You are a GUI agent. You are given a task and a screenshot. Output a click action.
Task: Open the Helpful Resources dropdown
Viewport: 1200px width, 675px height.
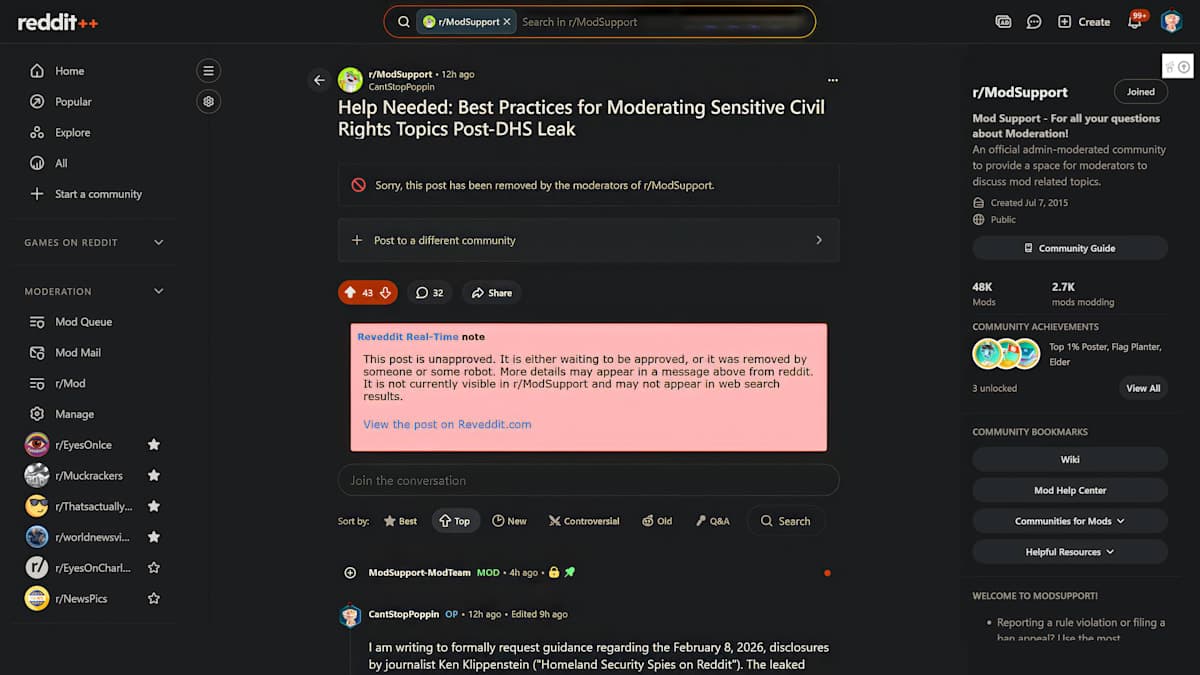1069,551
